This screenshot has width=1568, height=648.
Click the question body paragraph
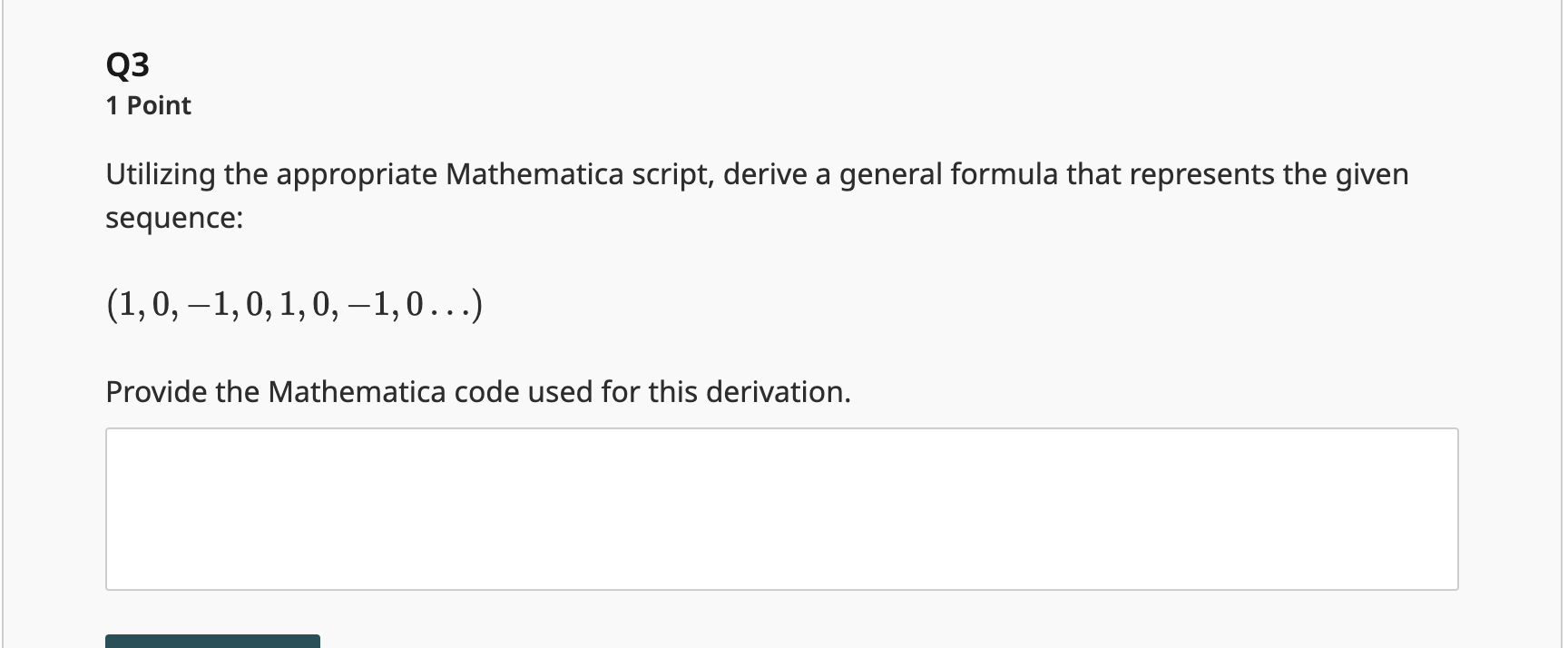(757, 194)
